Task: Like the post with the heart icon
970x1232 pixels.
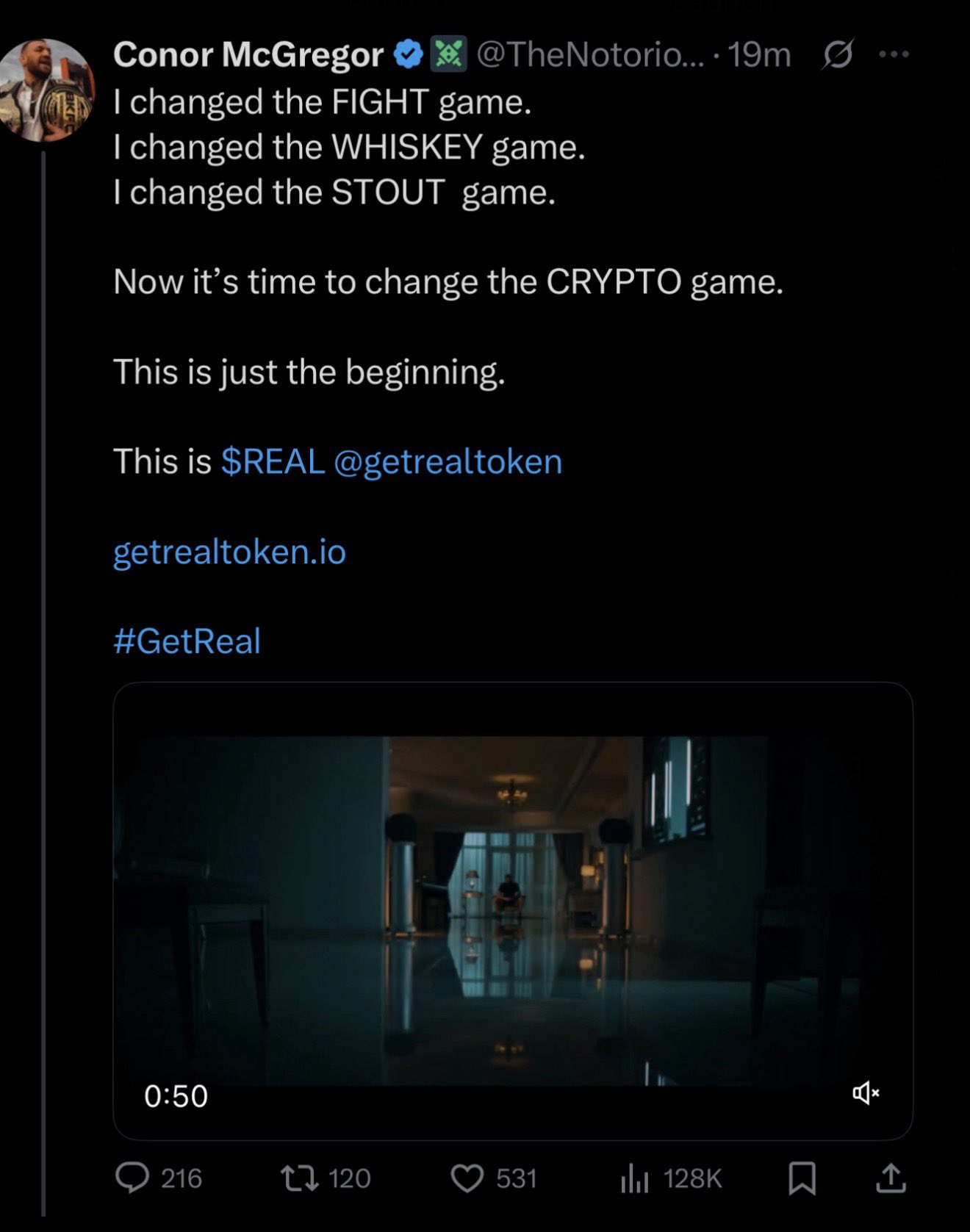Action: coord(467,1178)
